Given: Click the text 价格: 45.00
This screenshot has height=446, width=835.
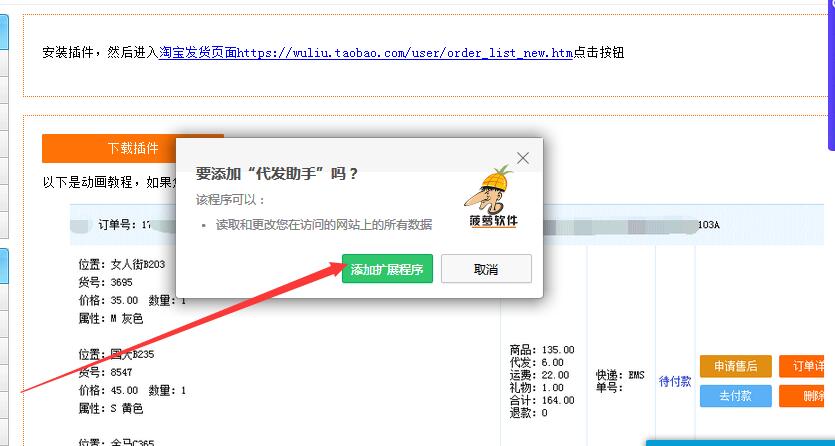Looking at the screenshot, I should [108, 390].
